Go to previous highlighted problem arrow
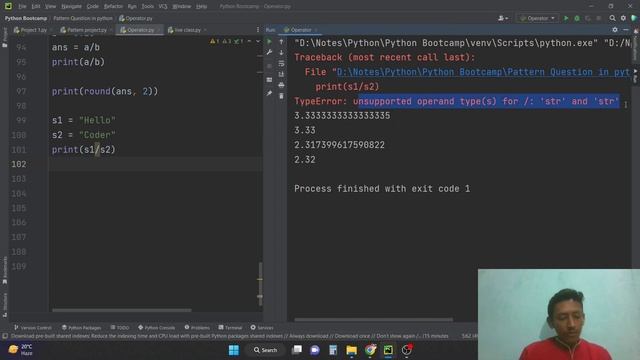The width and height of the screenshot is (640, 360). pyautogui.click(x=249, y=41)
